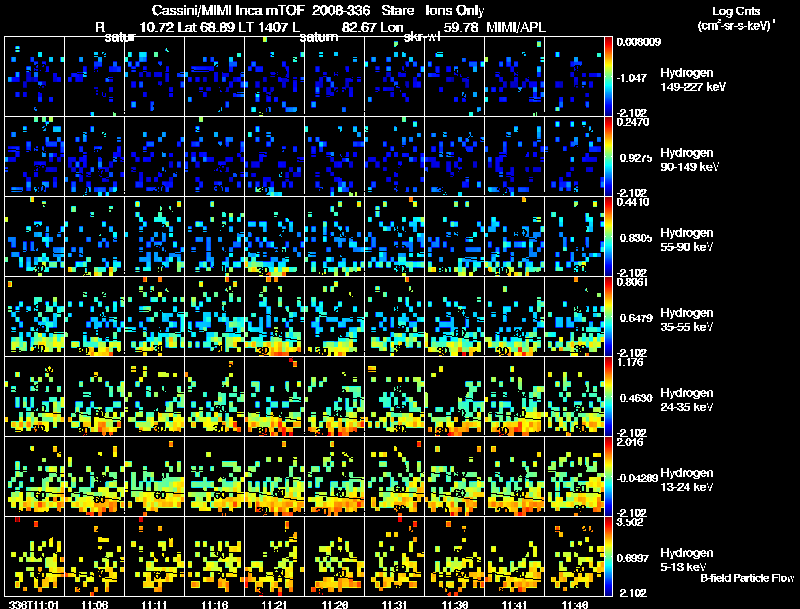
Task: Open the 24-35 keV panel above 11:41
Action: (x=514, y=396)
